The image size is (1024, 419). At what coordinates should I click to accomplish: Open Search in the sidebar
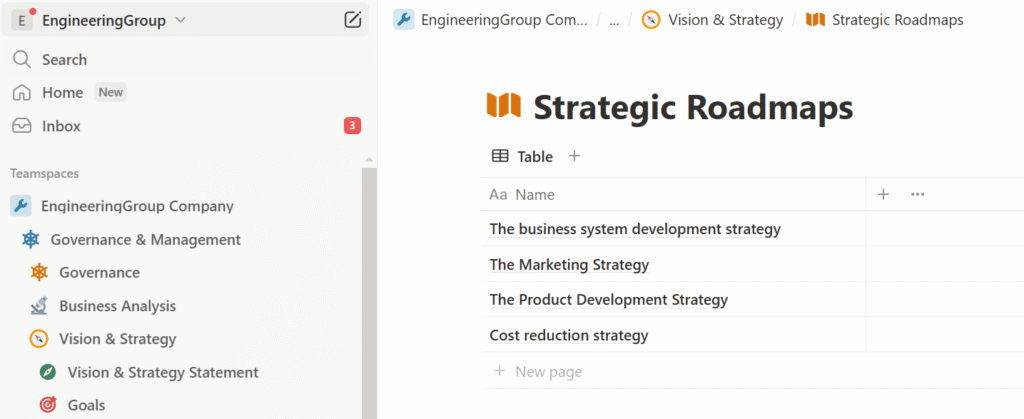(x=64, y=60)
